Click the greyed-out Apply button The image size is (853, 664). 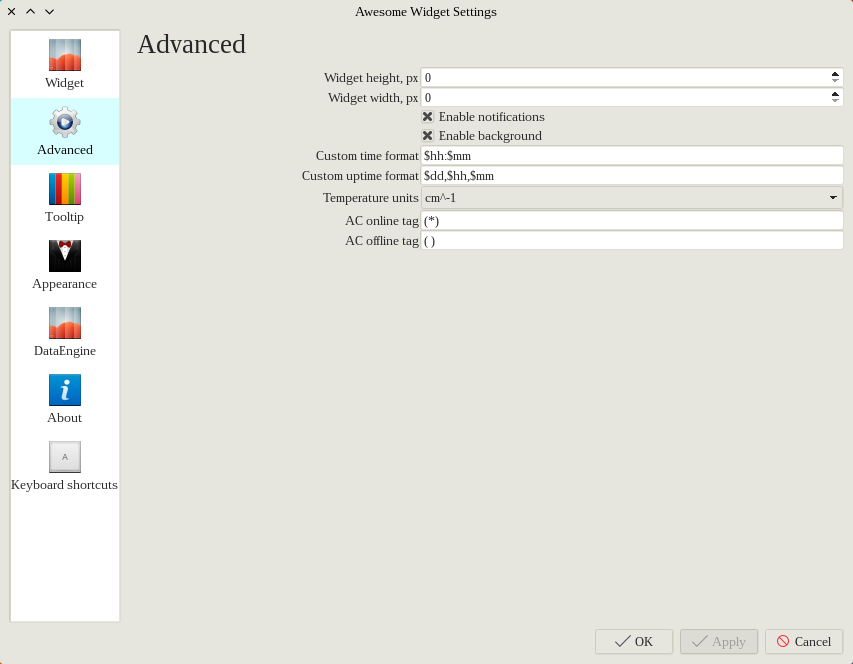(719, 642)
